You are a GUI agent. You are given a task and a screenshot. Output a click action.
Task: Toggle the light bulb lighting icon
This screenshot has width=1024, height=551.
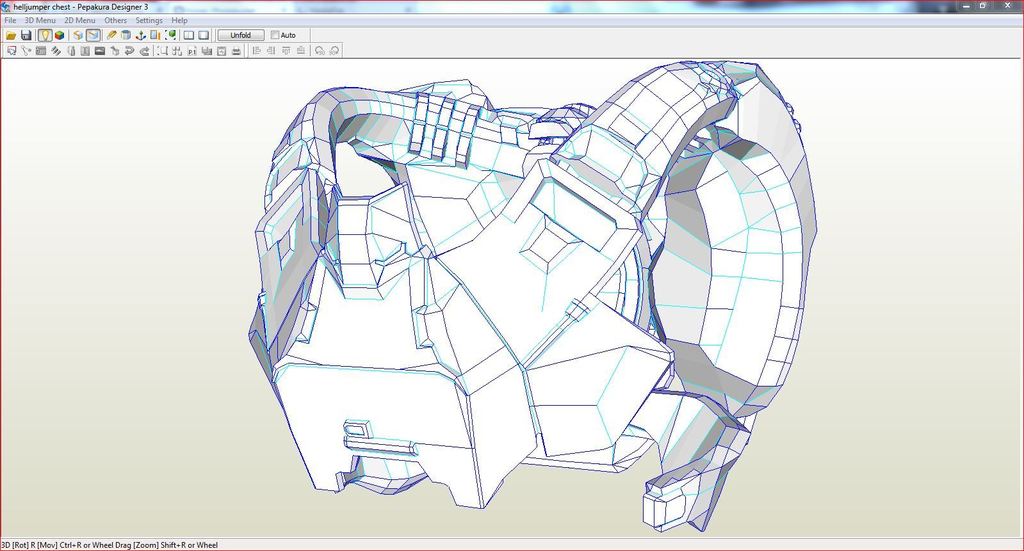(x=45, y=35)
